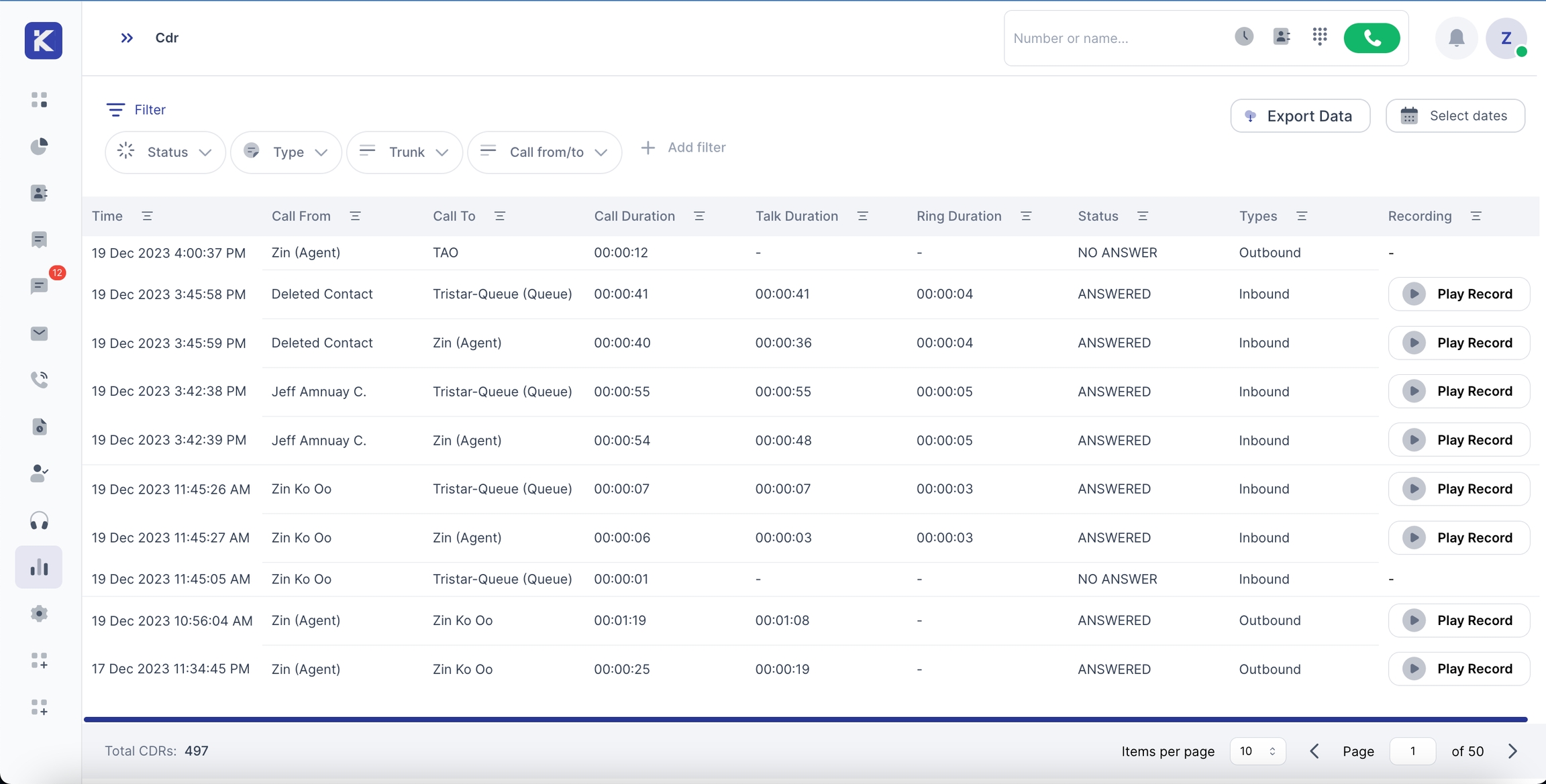
Task: Click the Export Data button
Action: point(1300,116)
